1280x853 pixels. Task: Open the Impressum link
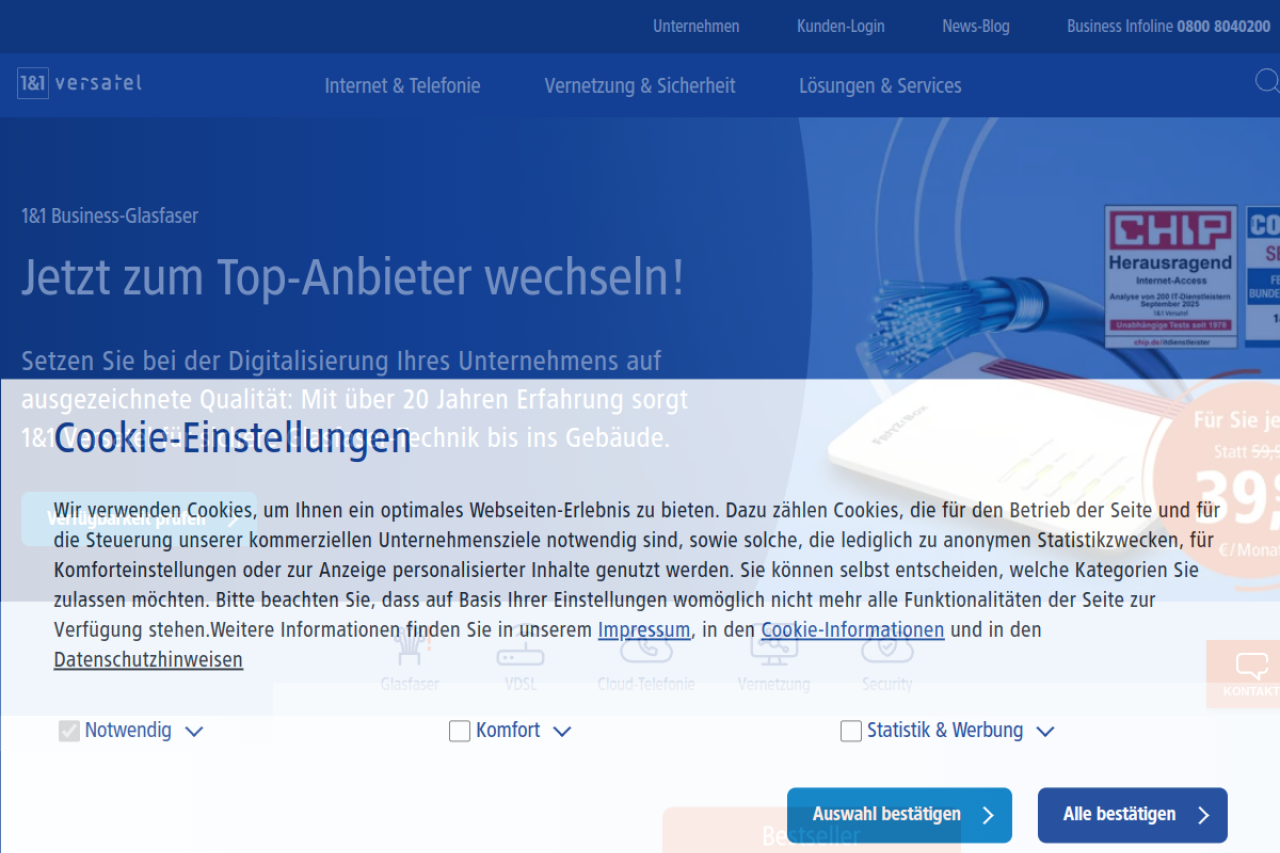pos(644,630)
